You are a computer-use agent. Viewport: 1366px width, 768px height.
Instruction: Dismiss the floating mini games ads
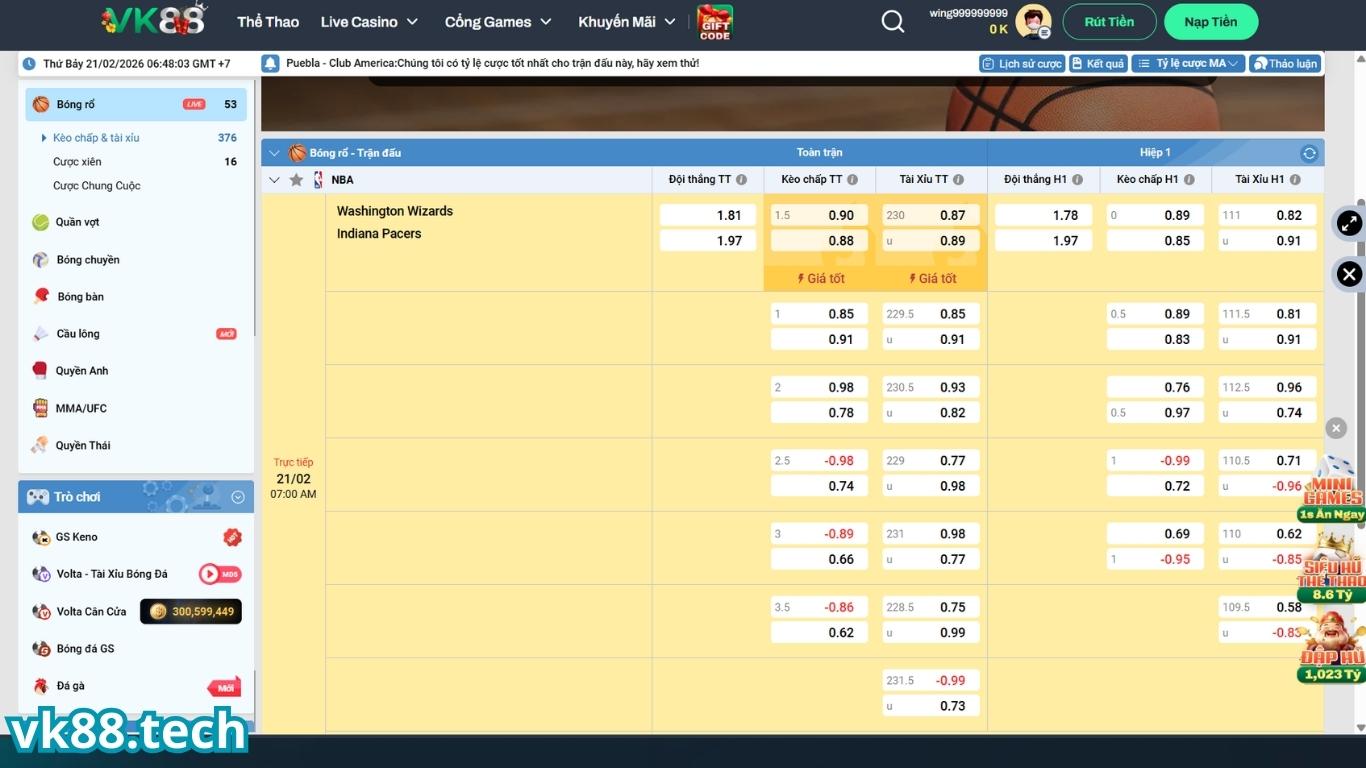(1336, 428)
